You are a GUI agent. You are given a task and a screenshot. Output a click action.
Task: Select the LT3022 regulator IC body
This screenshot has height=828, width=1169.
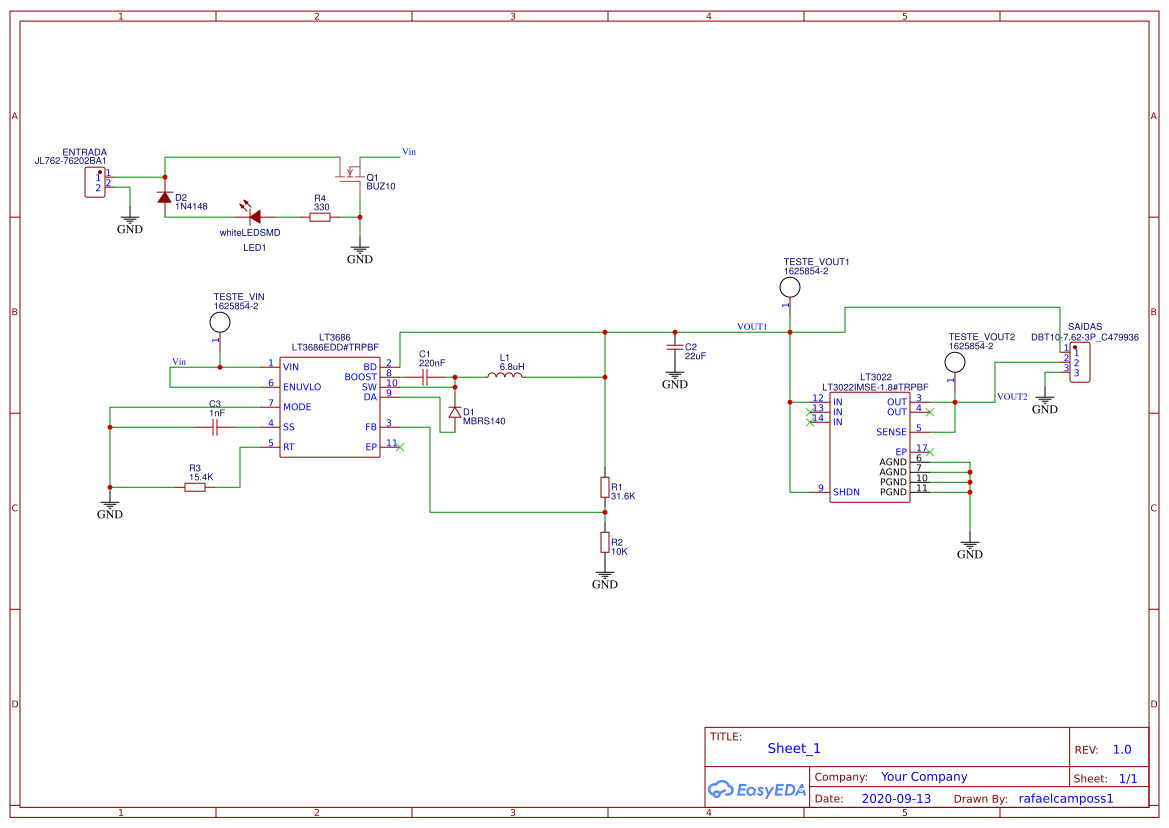[x=869, y=446]
